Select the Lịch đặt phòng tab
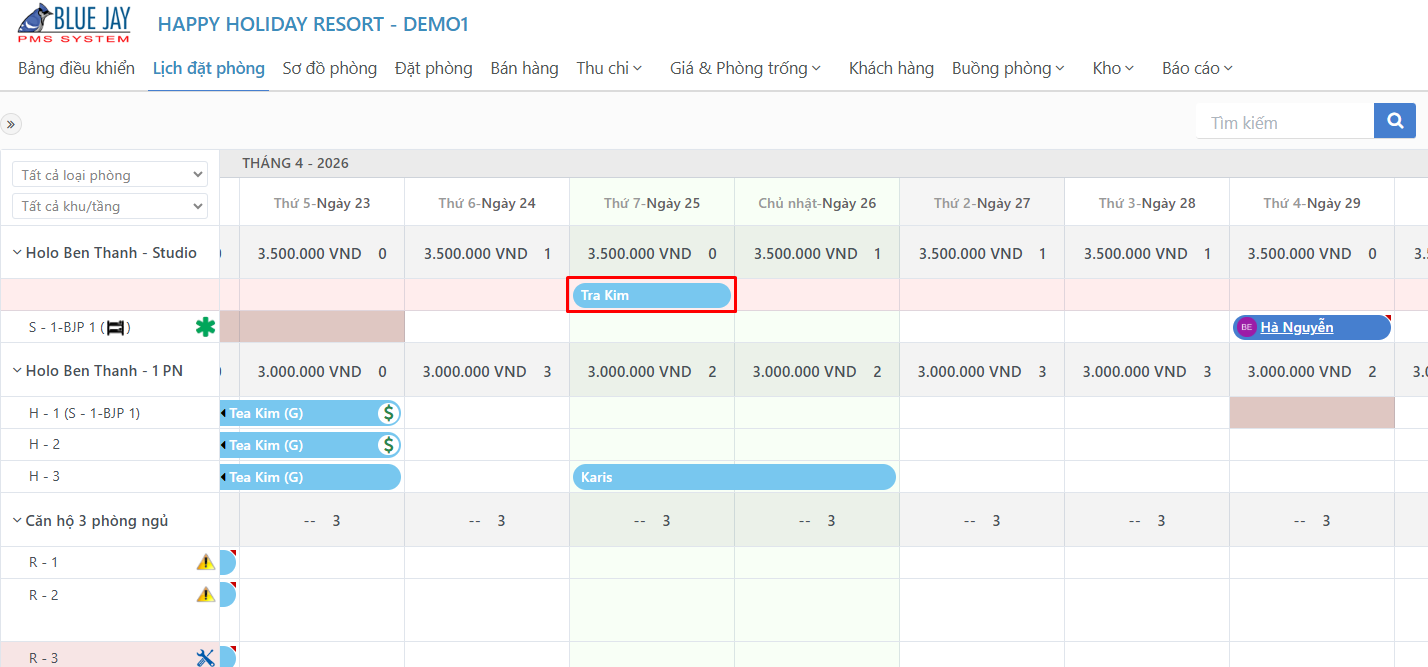The width and height of the screenshot is (1428, 667). pos(208,68)
